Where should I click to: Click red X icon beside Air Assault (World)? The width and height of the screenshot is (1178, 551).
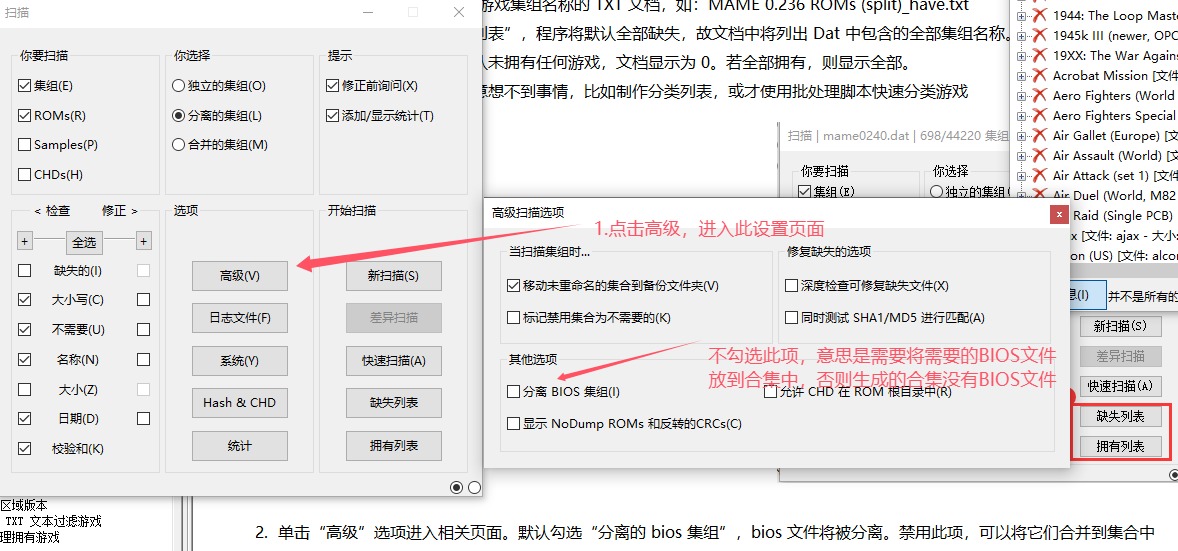1040,156
